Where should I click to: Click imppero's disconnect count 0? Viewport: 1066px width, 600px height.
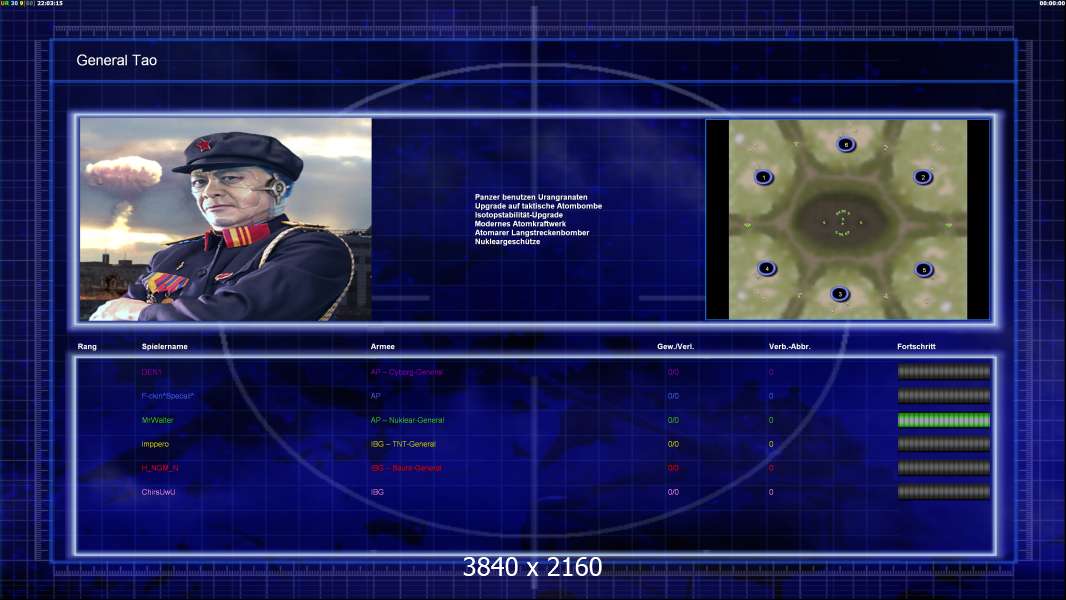pos(771,444)
